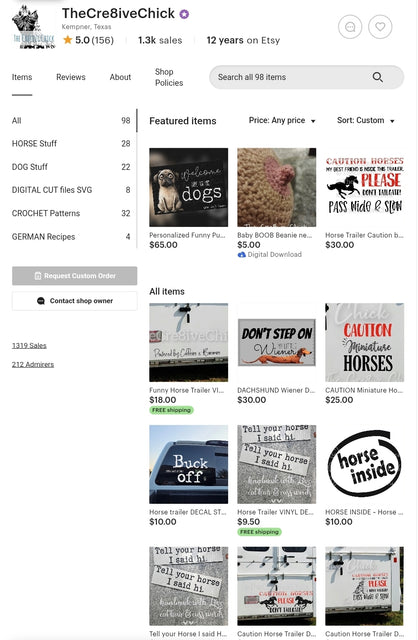Image resolution: width=418 pixels, height=640 pixels.
Task: Click the Star Seller badge icon
Action: [185, 14]
